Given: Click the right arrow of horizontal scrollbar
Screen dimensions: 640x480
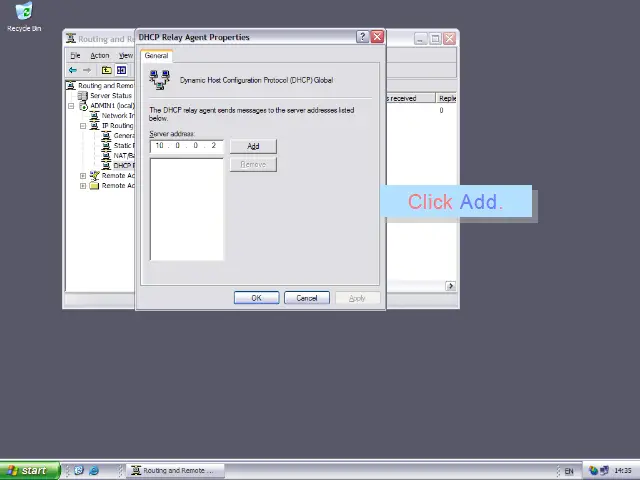Looking at the screenshot, I should click(450, 286).
